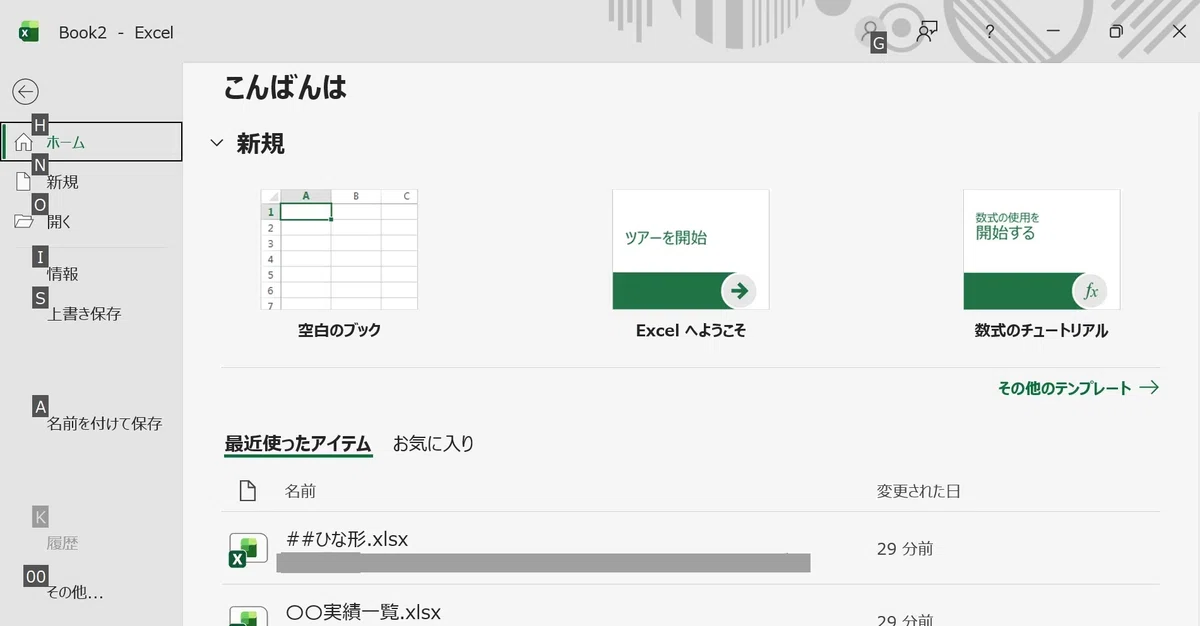Click the Excel file icon for ##ひな形.xlsx
This screenshot has width=1200, height=626.
(x=248, y=550)
